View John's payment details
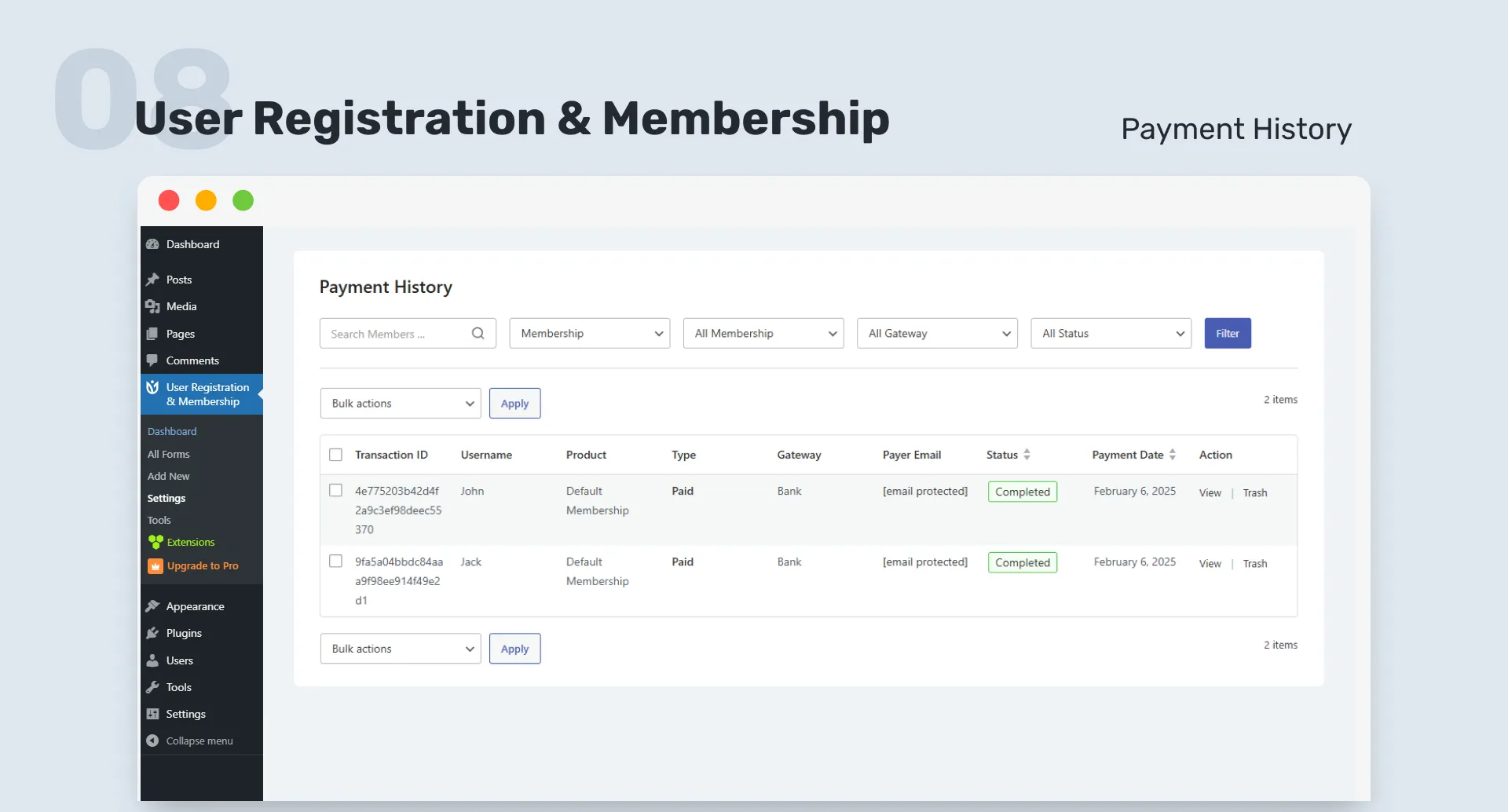This screenshot has width=1508, height=812. click(1210, 493)
